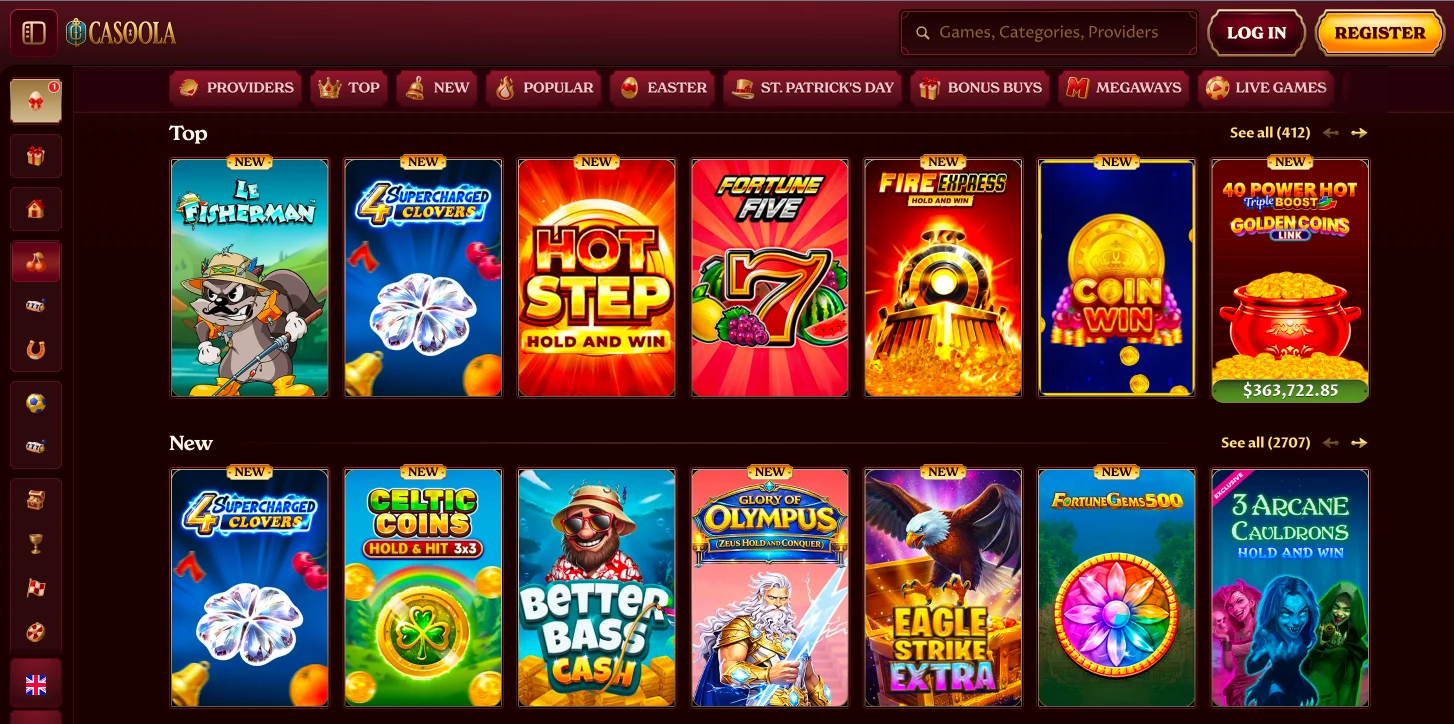Screen dimensions: 1454x724
Task: Open the Bonus Buys category
Action: 980,88
